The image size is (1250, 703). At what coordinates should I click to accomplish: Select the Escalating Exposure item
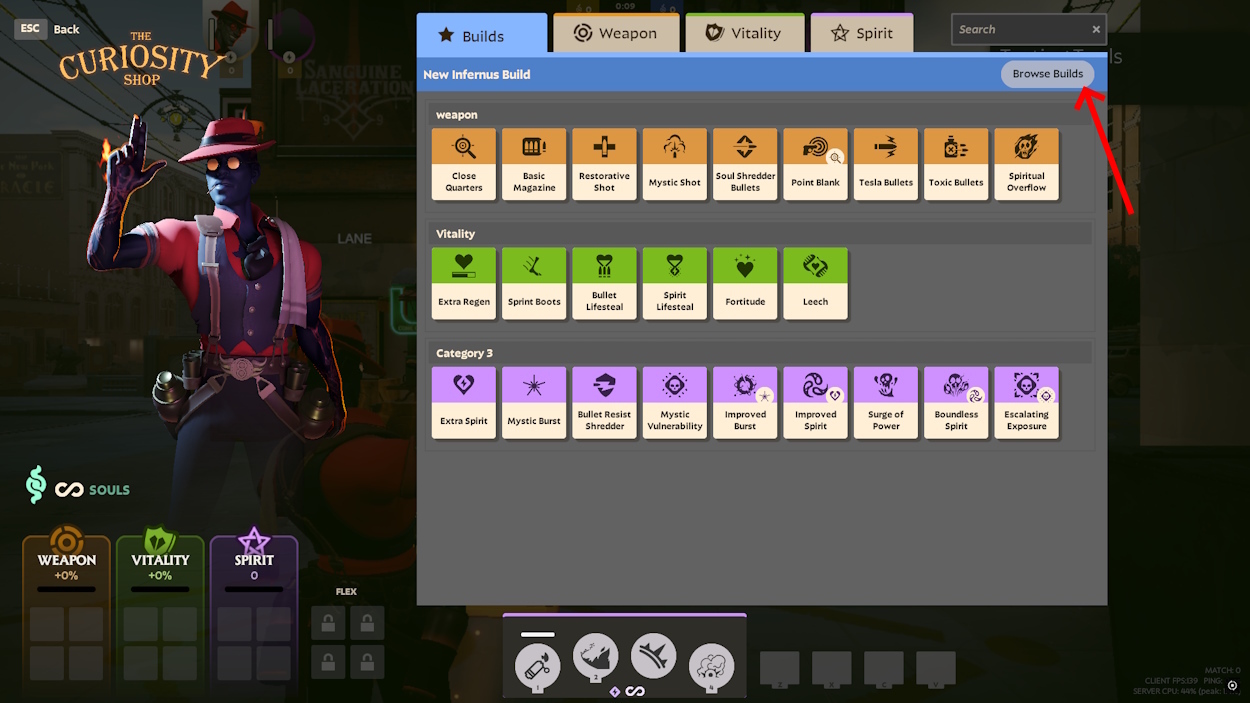point(1026,402)
